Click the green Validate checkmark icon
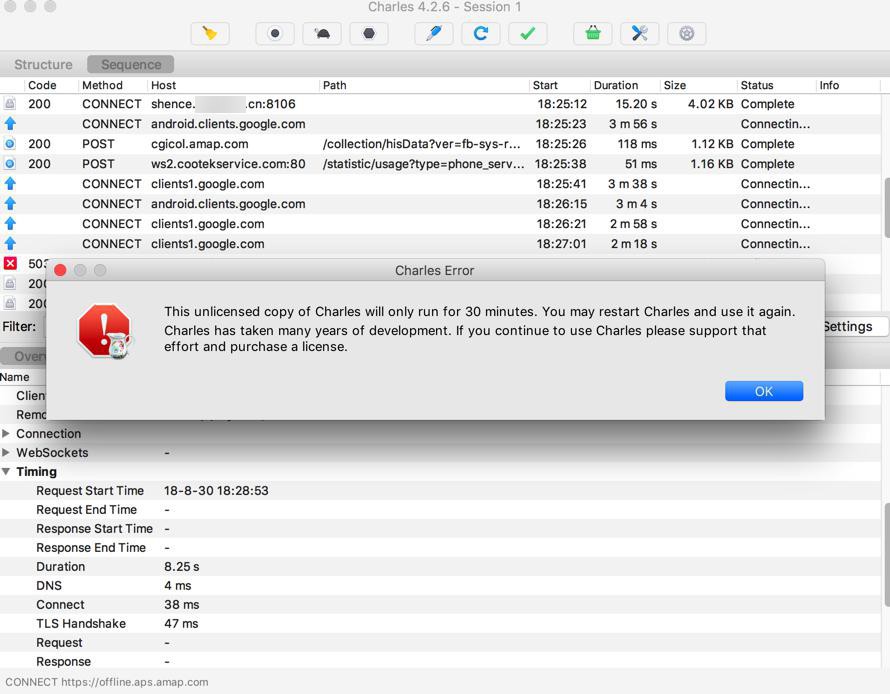890x694 pixels. coord(528,33)
